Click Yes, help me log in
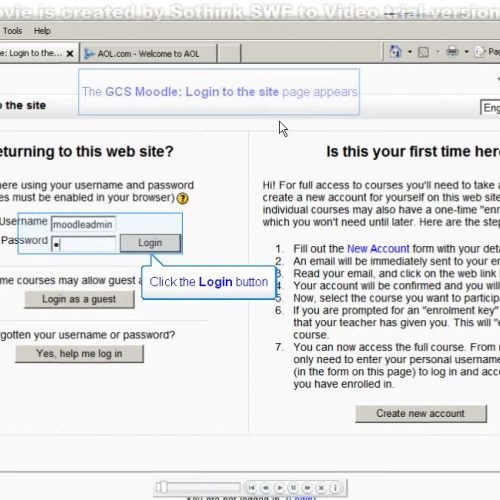Image resolution: width=500 pixels, height=500 pixels. [x=79, y=354]
